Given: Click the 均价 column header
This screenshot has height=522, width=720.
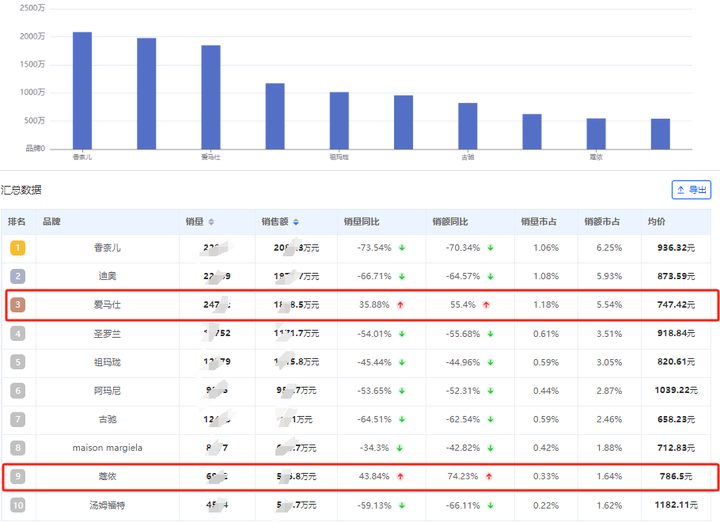Looking at the screenshot, I should pos(656,222).
